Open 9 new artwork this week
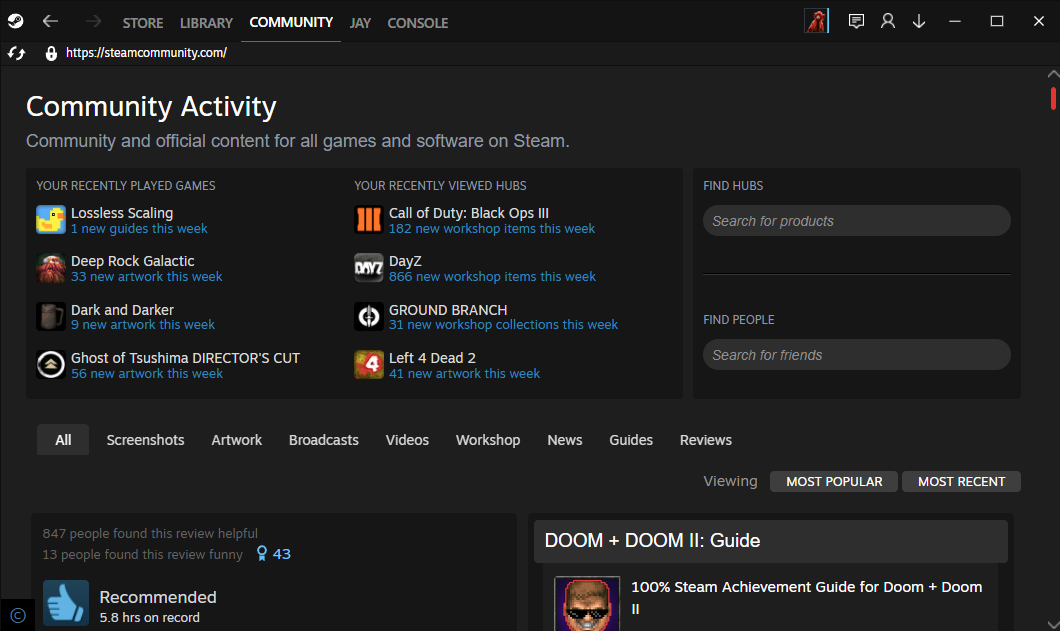Viewport: 1060px width, 631px height. [143, 325]
